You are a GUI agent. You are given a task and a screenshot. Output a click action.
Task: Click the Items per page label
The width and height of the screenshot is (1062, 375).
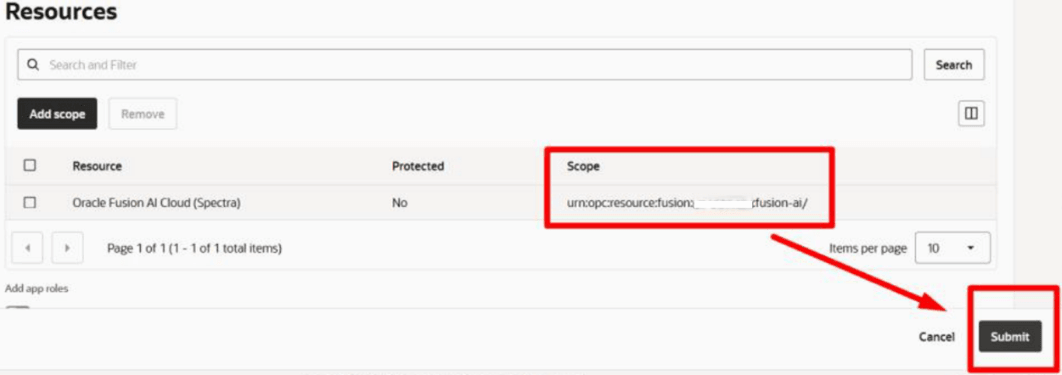coord(868,248)
